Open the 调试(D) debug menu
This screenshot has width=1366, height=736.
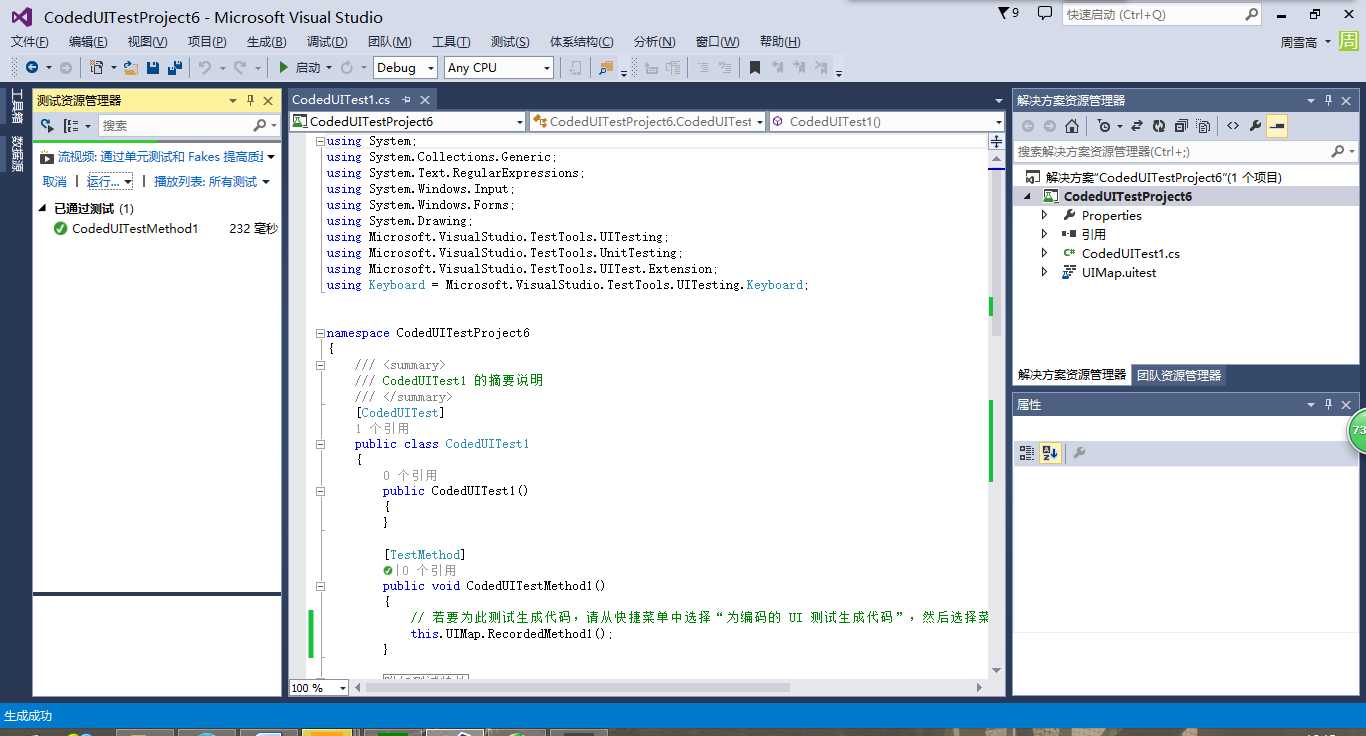pos(327,41)
